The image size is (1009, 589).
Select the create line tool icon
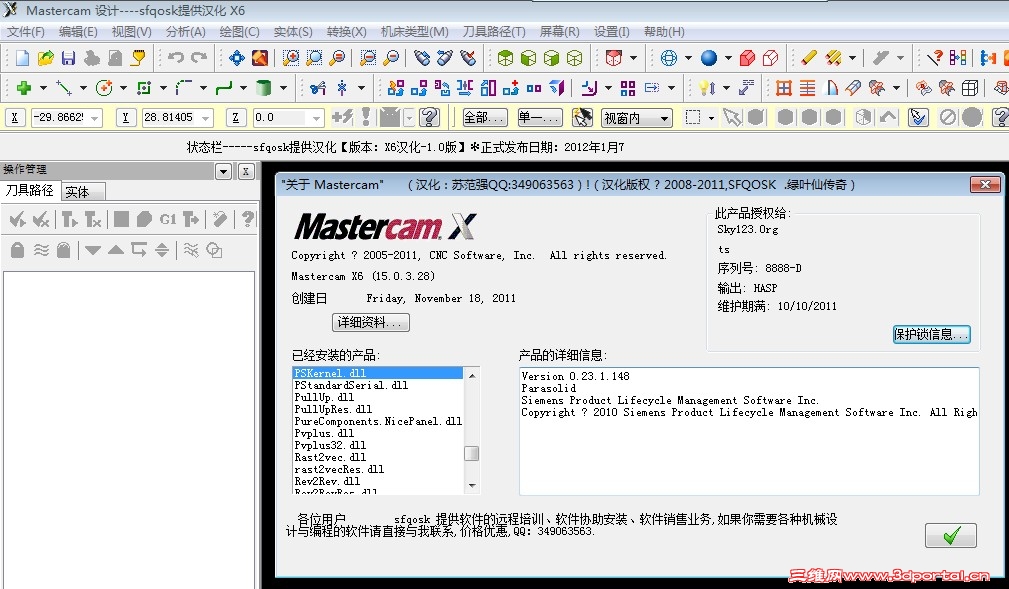coord(64,88)
